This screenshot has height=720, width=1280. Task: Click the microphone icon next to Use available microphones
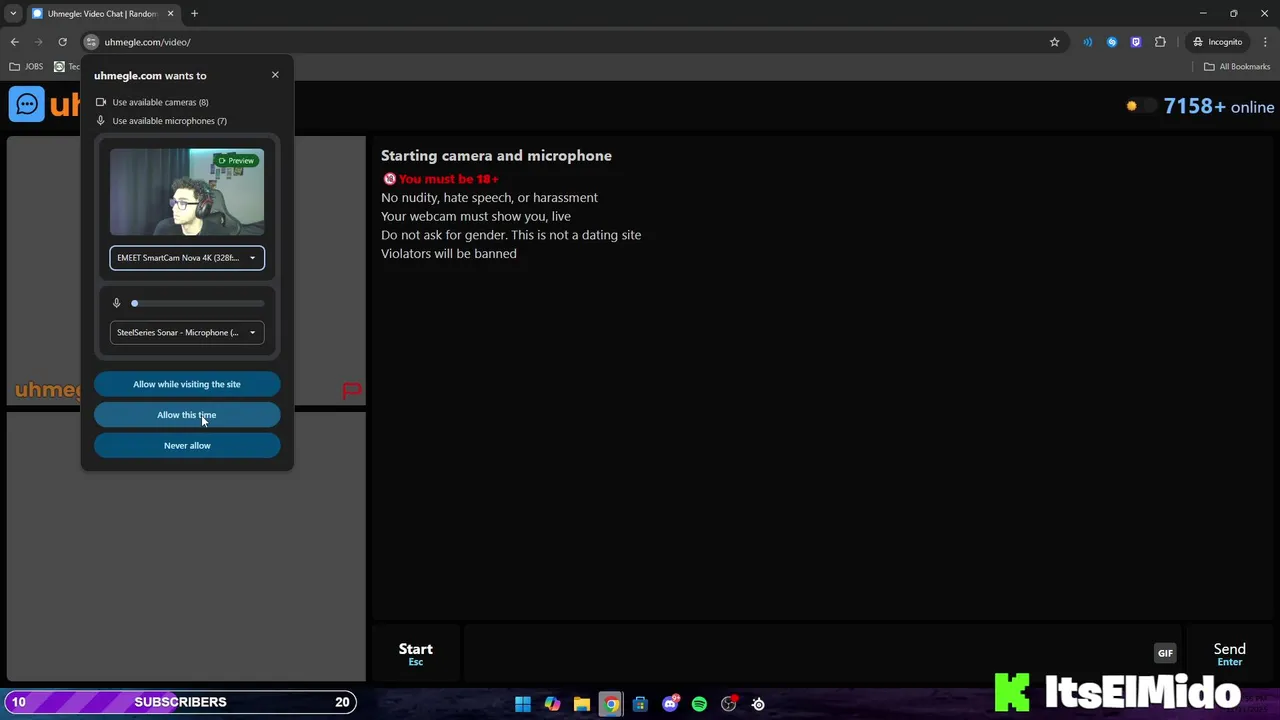click(100, 121)
